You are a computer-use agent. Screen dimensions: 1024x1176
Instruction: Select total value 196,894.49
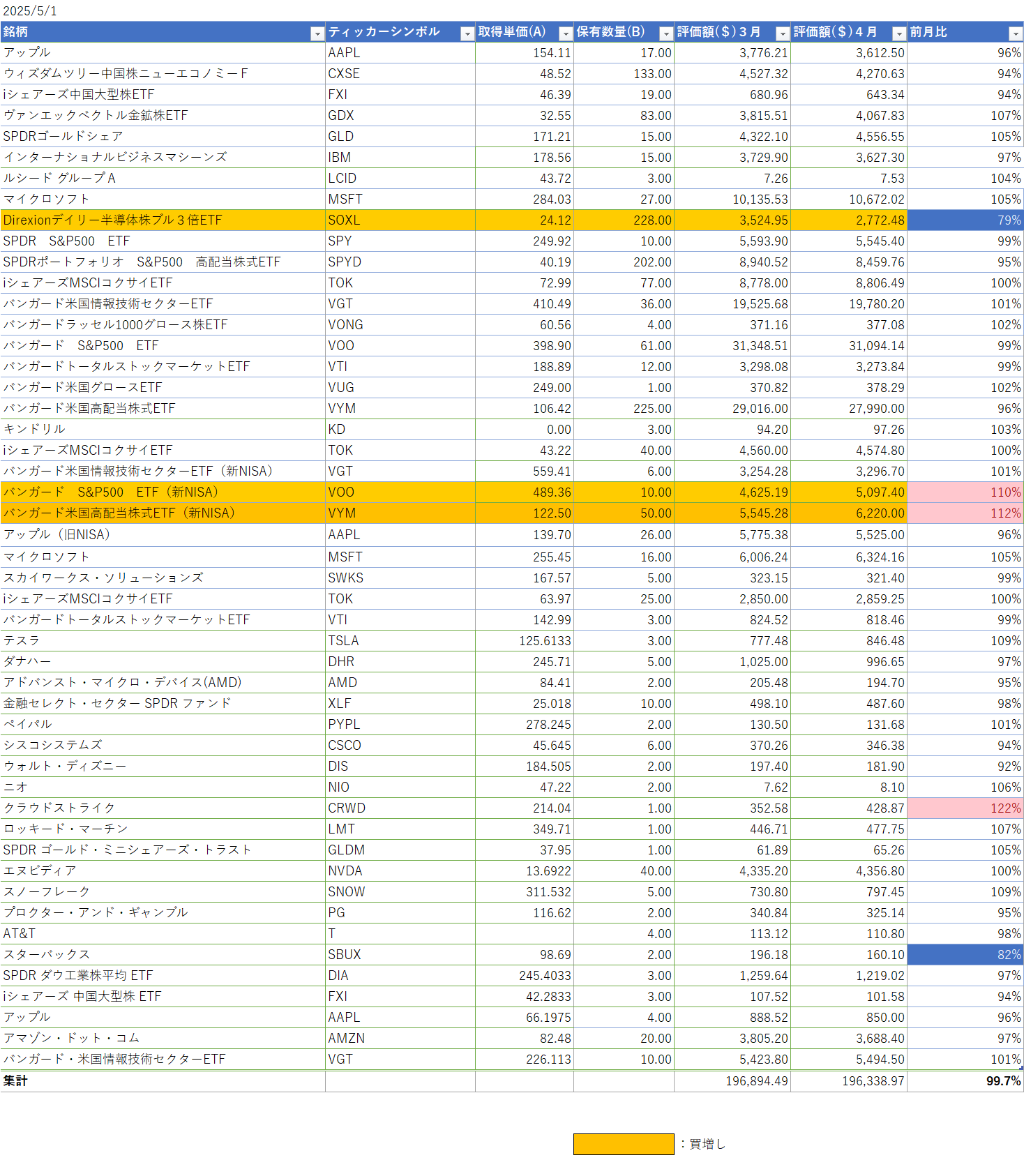pyautogui.click(x=732, y=1081)
